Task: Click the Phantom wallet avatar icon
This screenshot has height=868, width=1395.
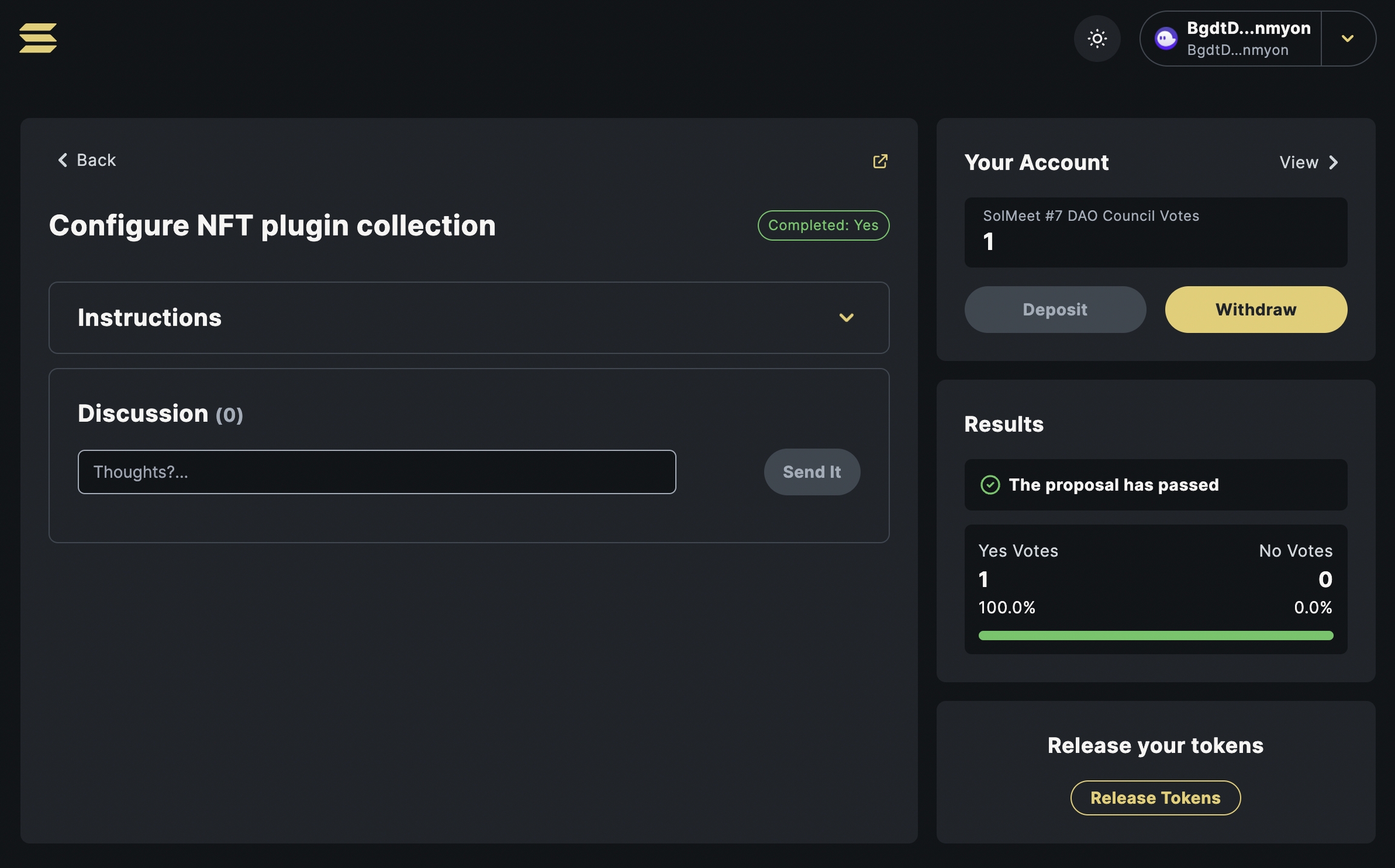Action: click(x=1166, y=39)
